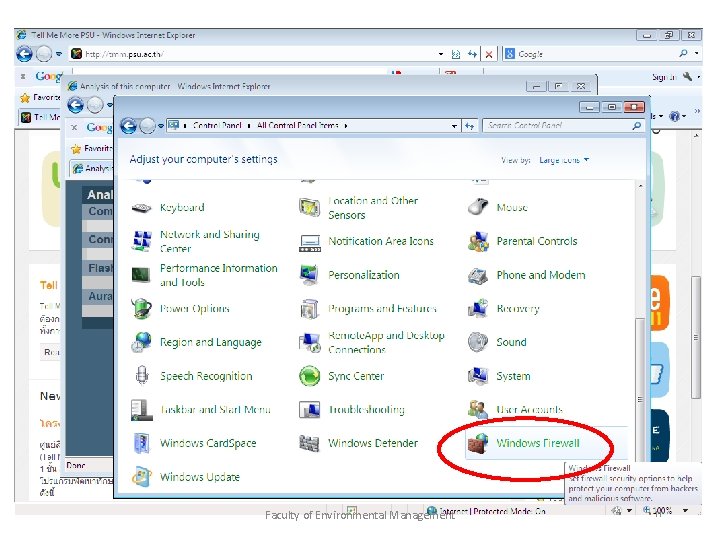Focus the Search Control Panel field
720x540 pixels.
point(557,125)
